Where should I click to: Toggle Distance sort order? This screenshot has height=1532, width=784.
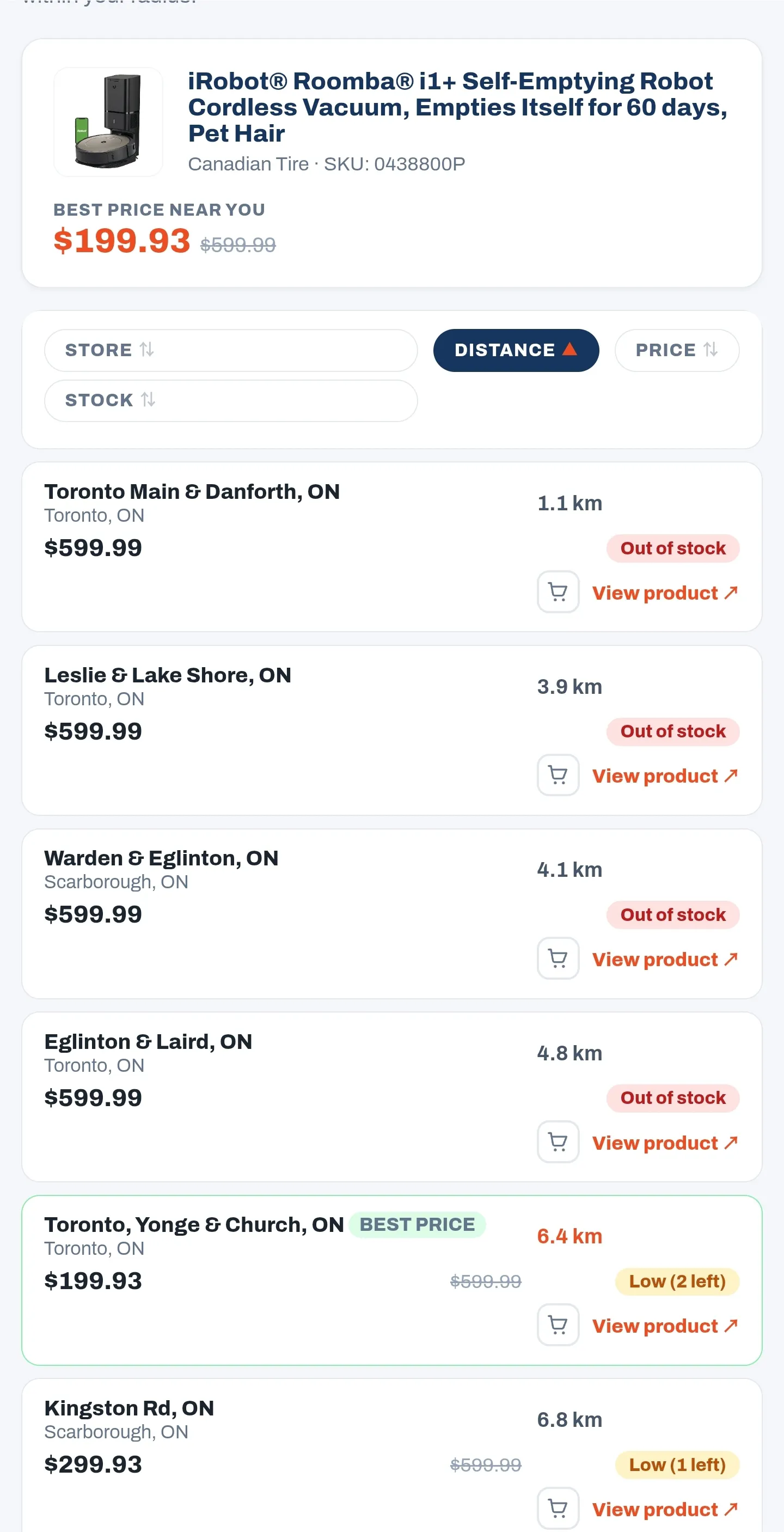point(516,350)
